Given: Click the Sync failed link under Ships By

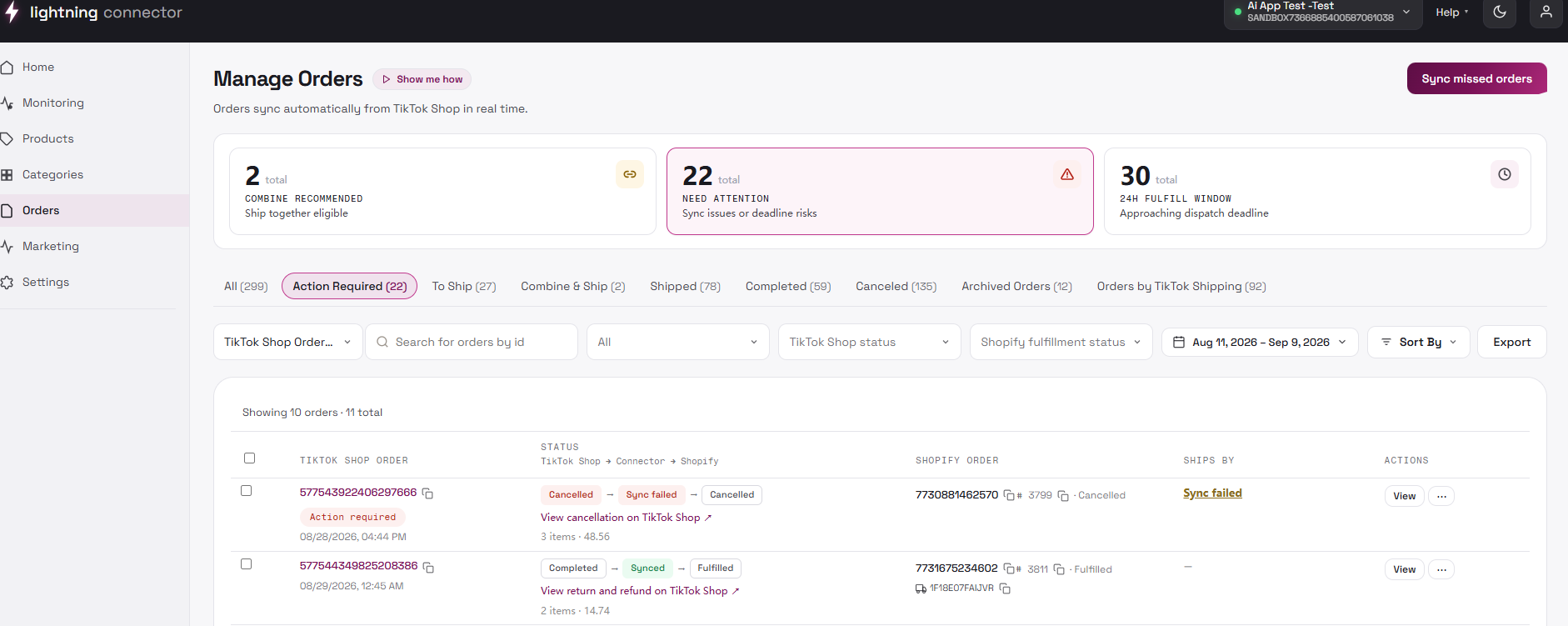Looking at the screenshot, I should tap(1212, 493).
